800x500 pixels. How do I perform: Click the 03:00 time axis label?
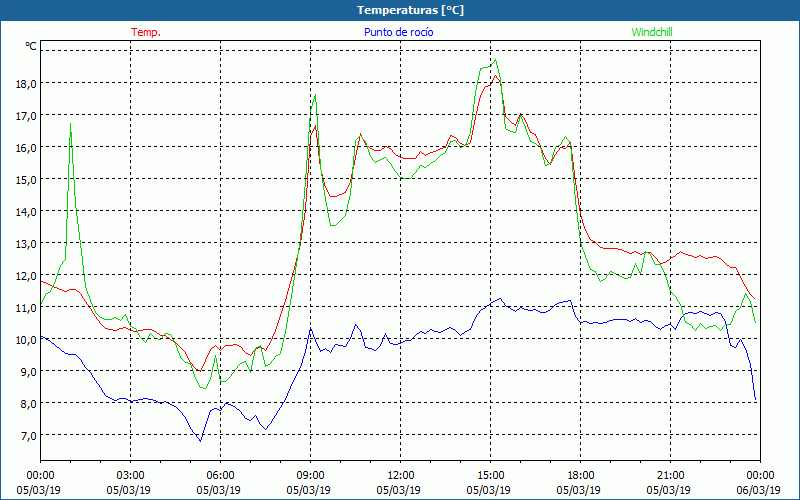(131, 476)
